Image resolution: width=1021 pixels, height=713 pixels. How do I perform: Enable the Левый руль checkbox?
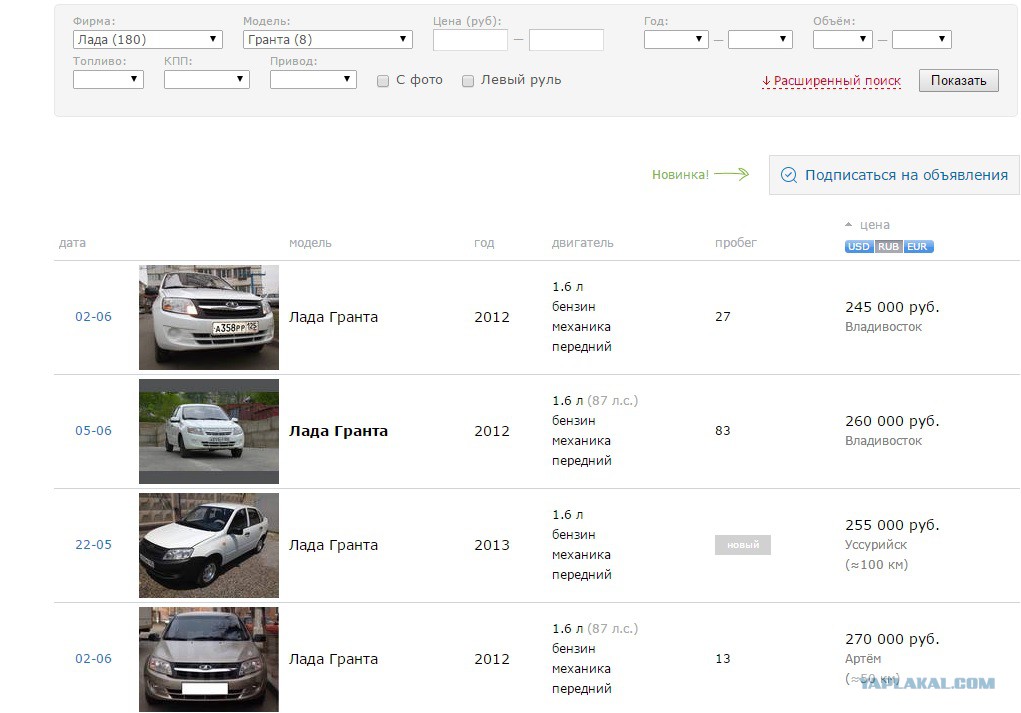coord(468,81)
